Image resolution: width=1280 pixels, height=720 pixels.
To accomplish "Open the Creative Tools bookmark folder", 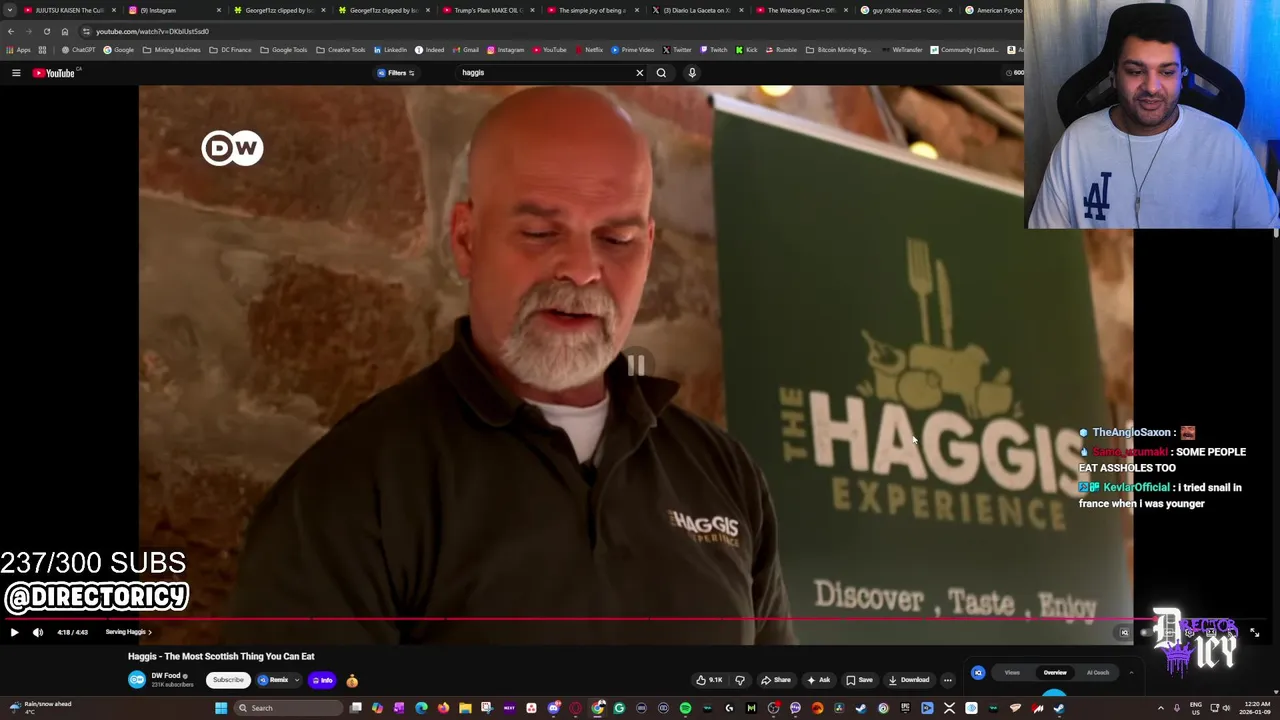I will pyautogui.click(x=341, y=50).
